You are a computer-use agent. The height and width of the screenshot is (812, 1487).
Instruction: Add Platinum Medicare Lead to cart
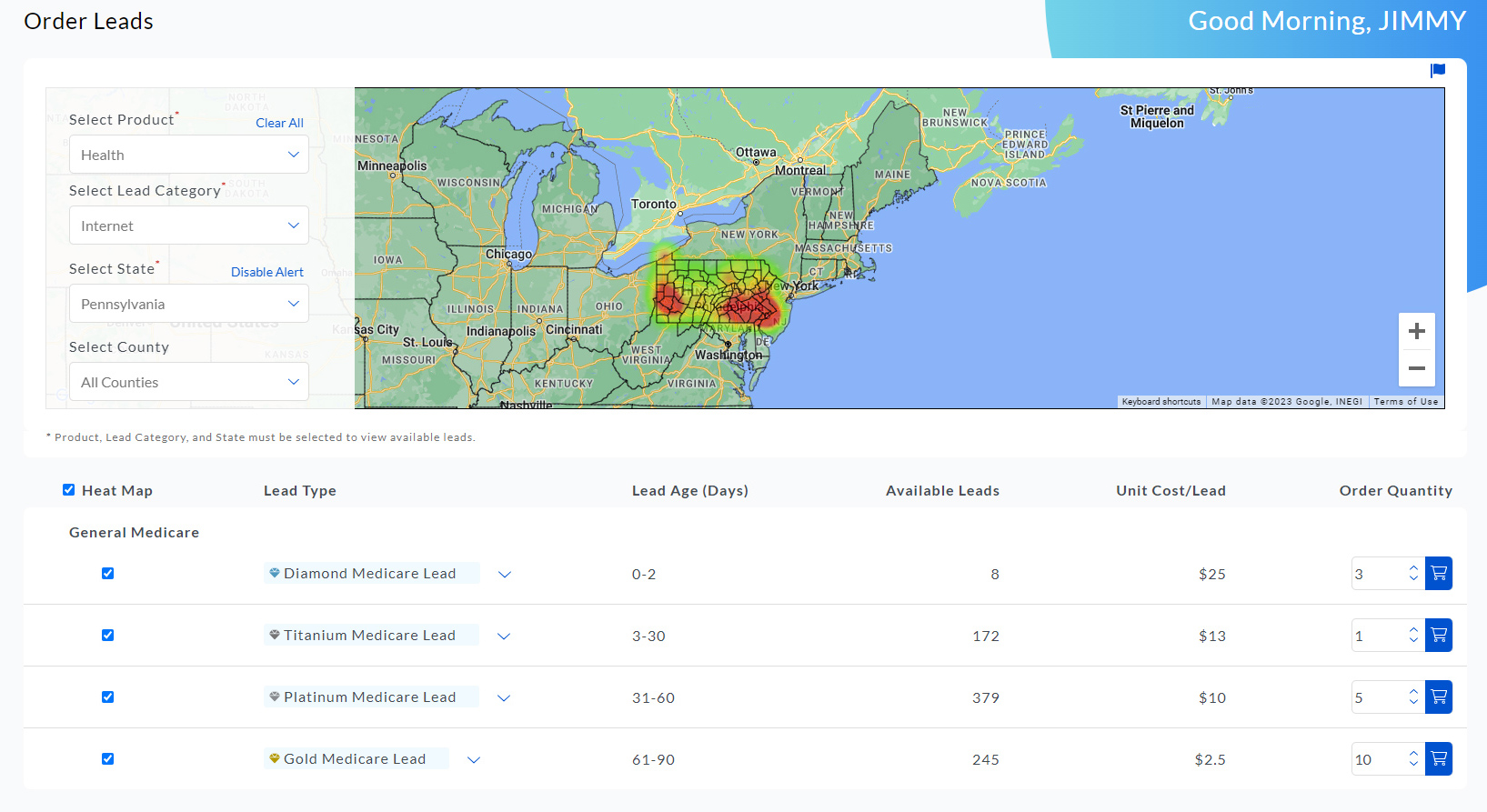pos(1439,697)
